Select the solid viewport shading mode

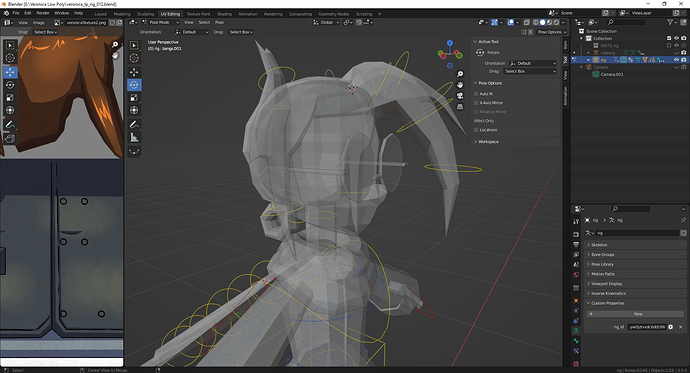(543, 22)
